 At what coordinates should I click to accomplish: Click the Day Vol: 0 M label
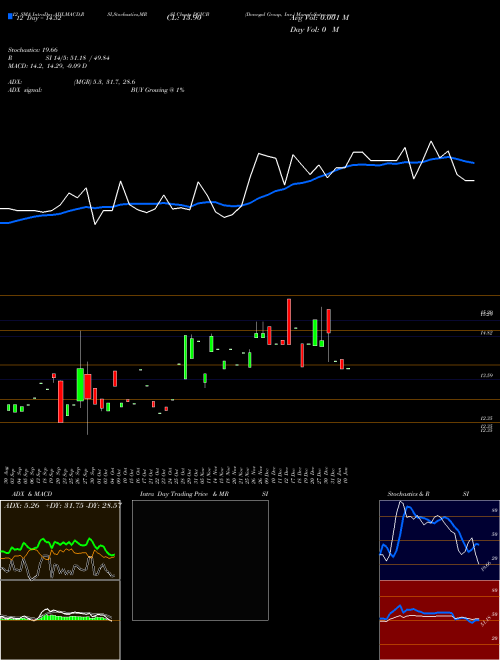[x=314, y=30]
